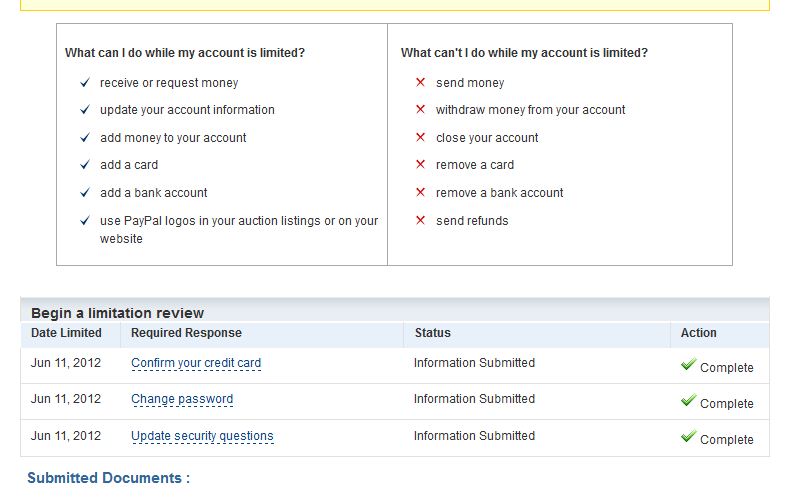Click the Required Response column header

click(x=186, y=333)
